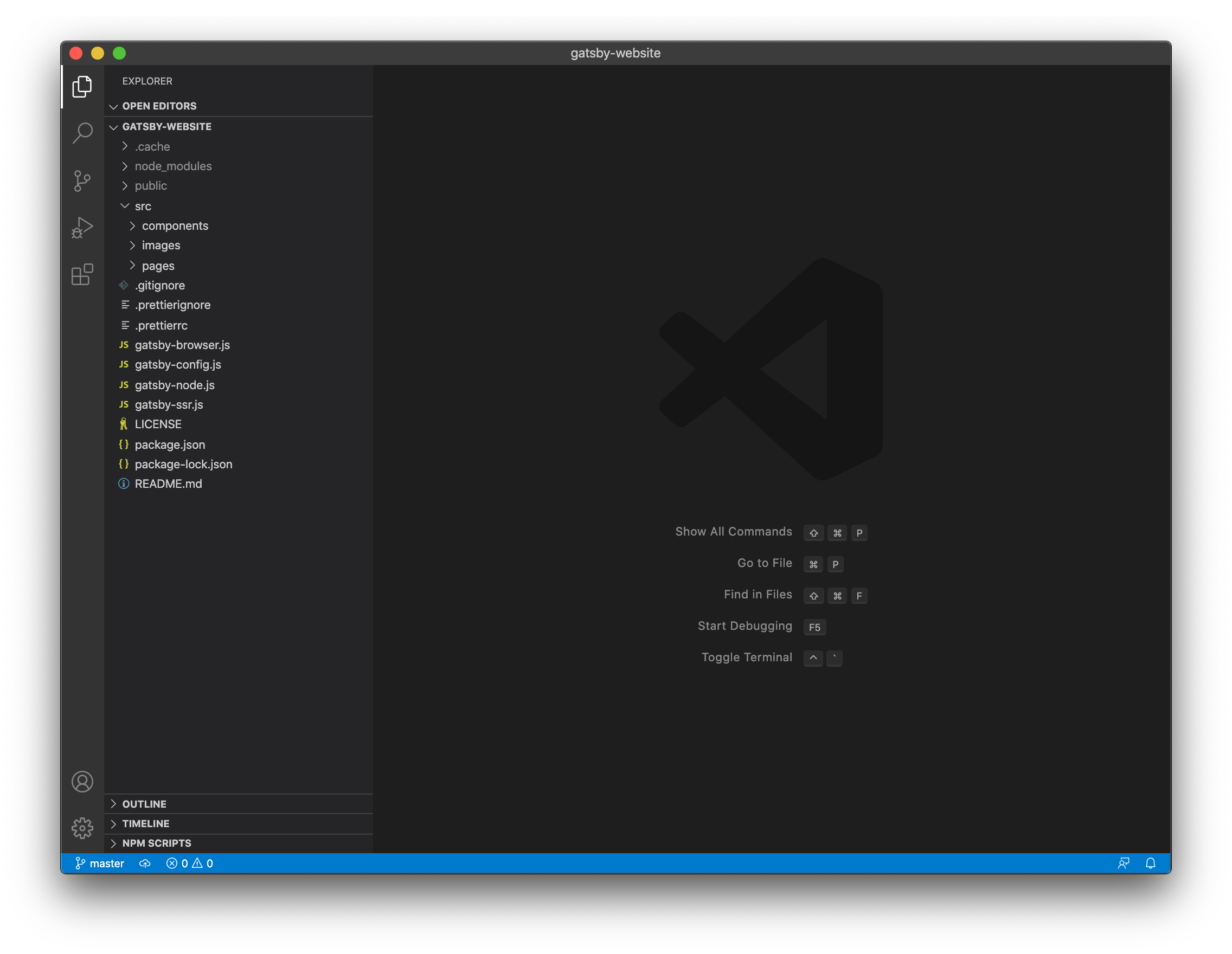Open the .prettierrc file
The width and height of the screenshot is (1232, 954).
(239, 326)
